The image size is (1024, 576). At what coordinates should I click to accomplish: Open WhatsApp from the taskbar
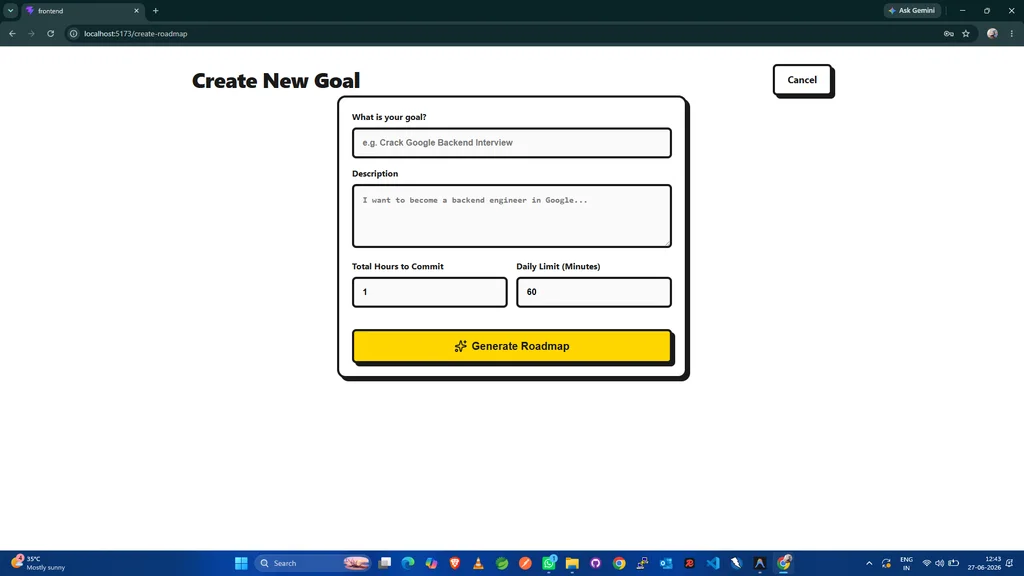549,563
